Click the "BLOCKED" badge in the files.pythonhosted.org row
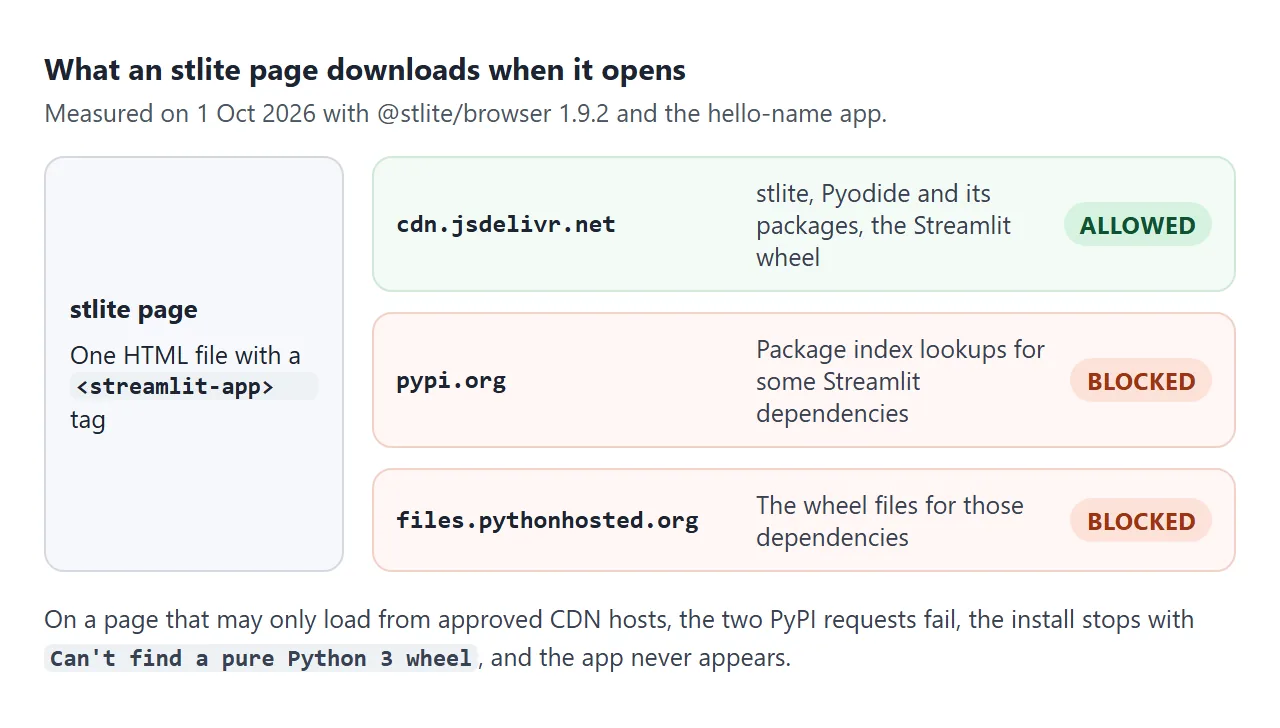 coord(1141,521)
